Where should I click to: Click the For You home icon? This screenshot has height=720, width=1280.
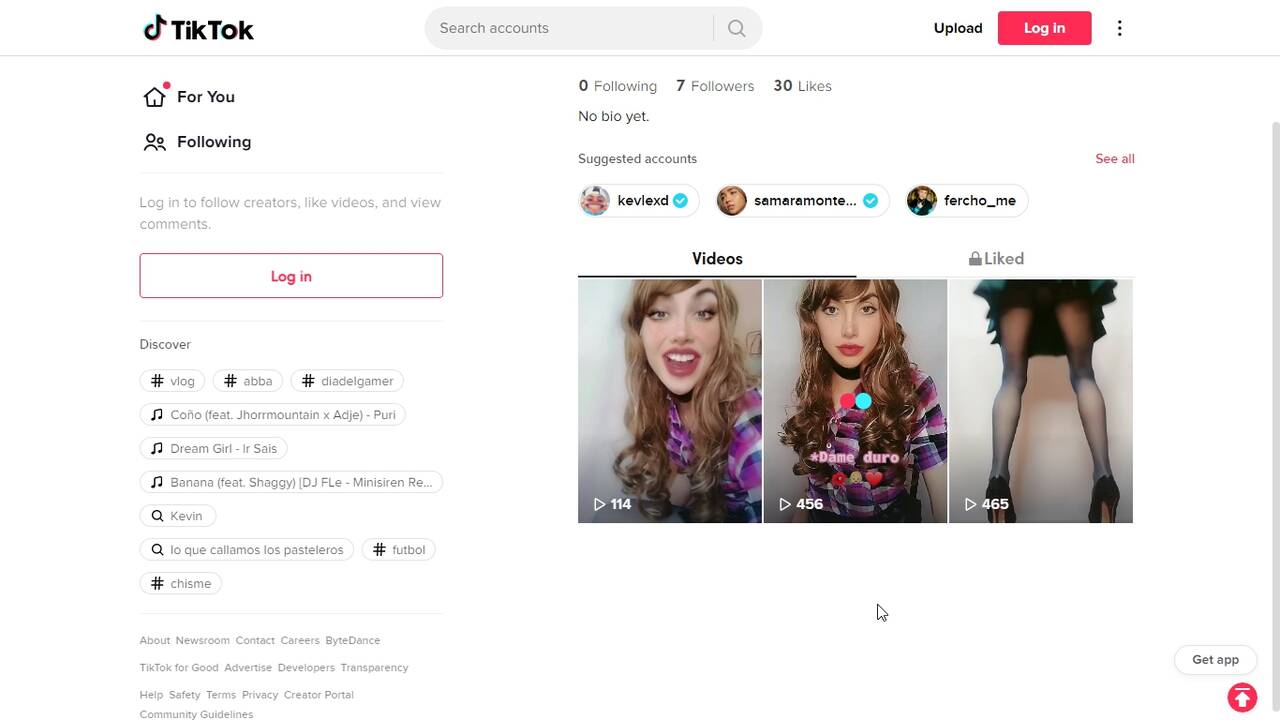coord(154,97)
